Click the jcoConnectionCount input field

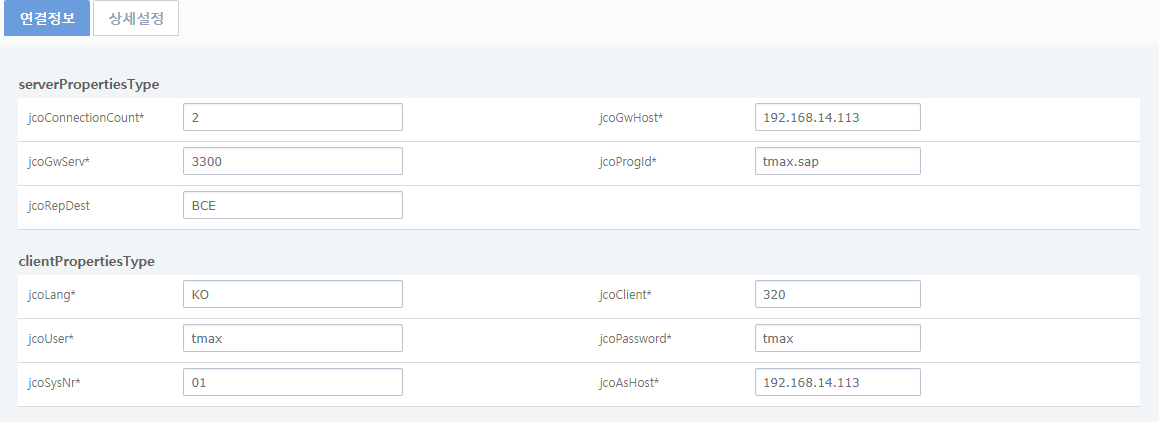(293, 117)
